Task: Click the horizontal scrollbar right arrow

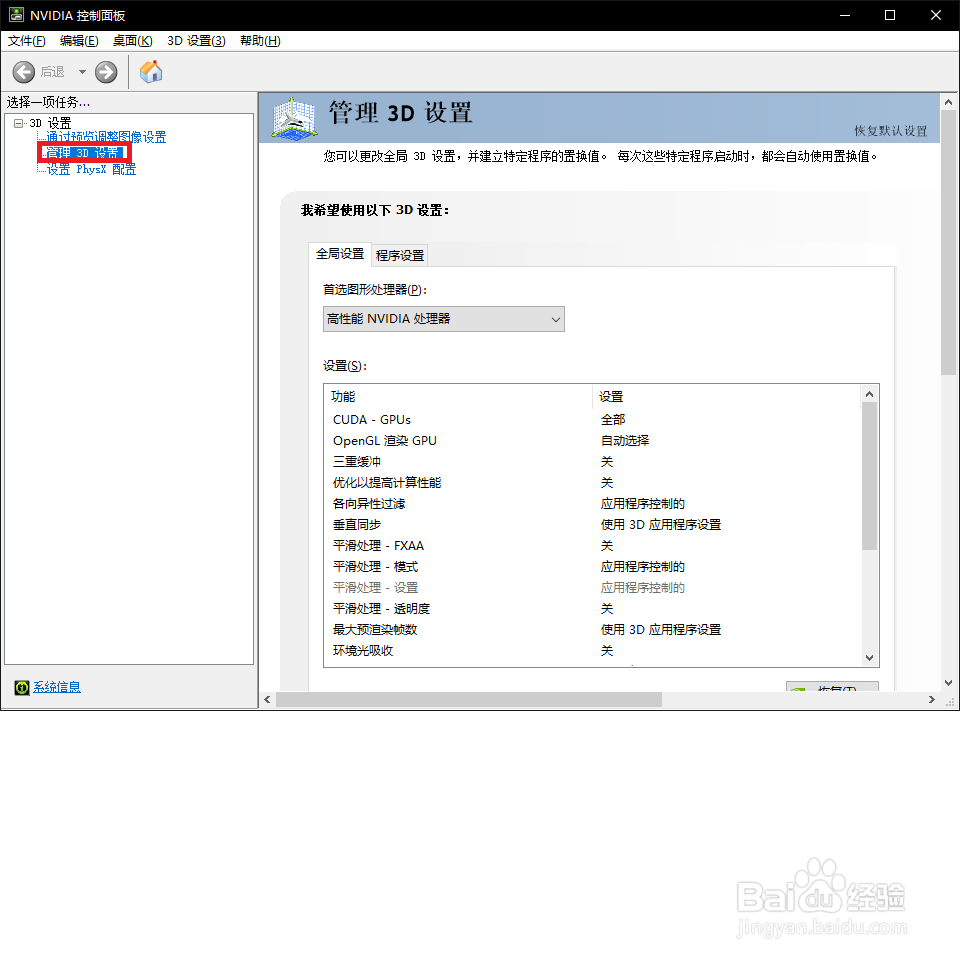Action: [x=932, y=699]
